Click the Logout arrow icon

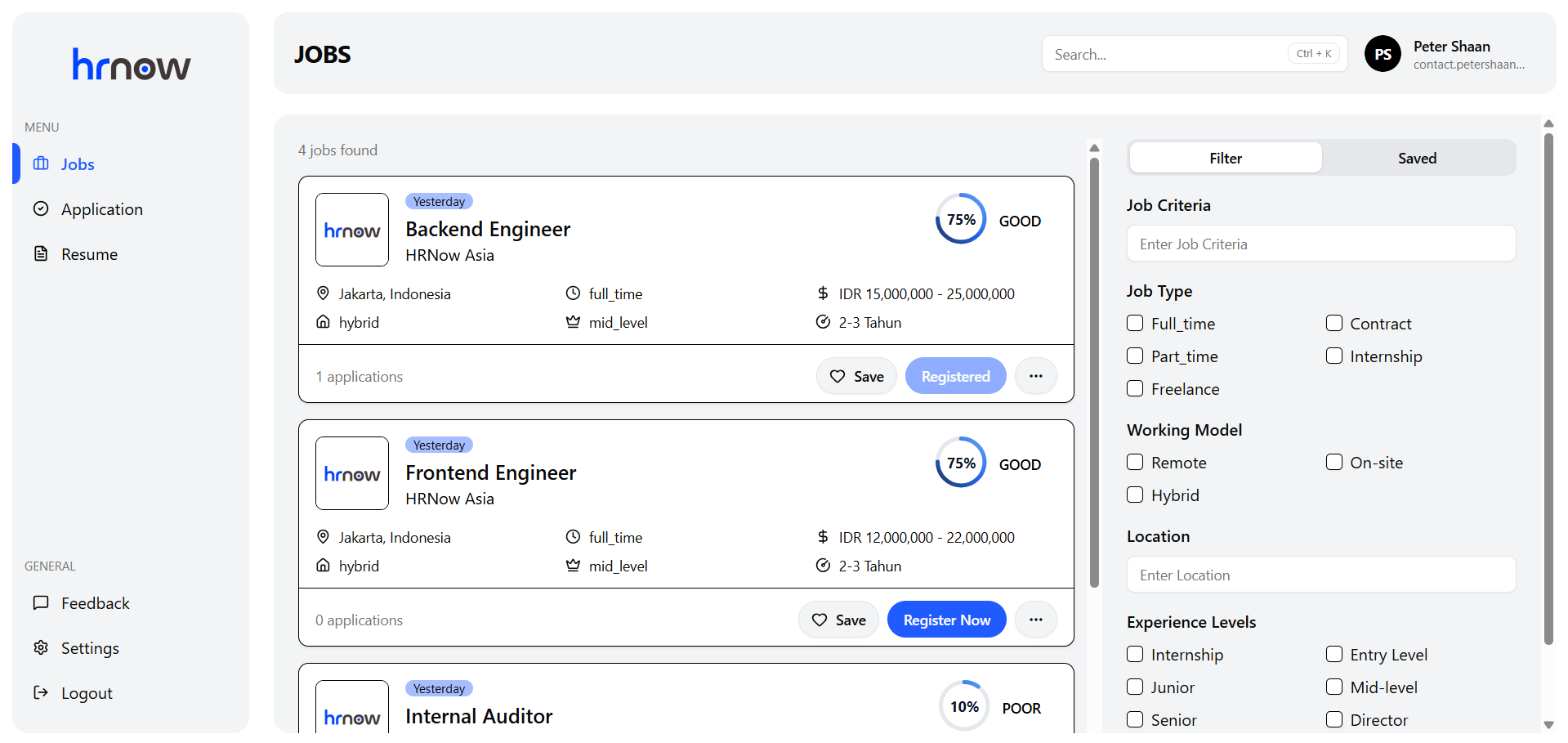pos(41,692)
